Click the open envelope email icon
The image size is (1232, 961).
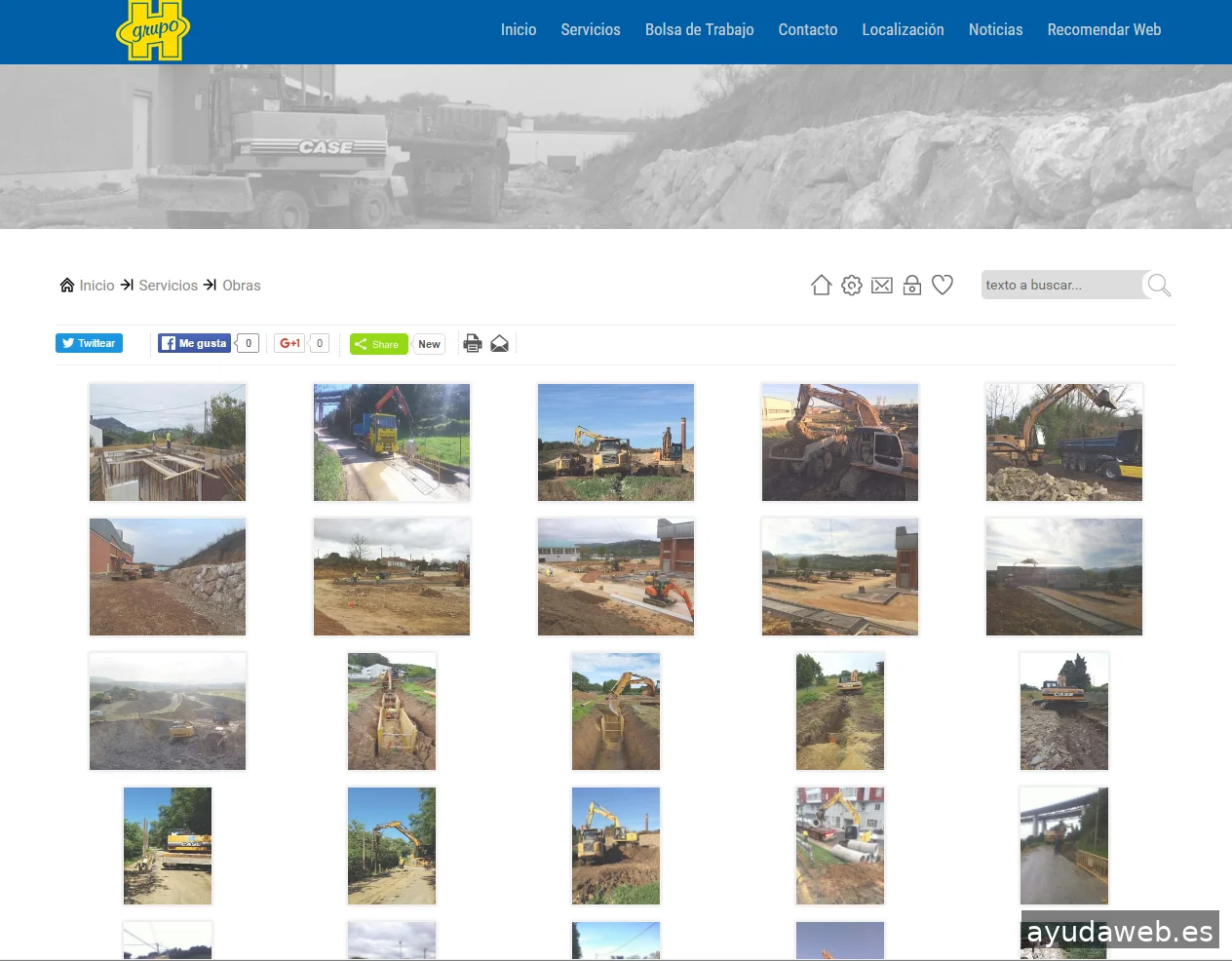coord(499,343)
